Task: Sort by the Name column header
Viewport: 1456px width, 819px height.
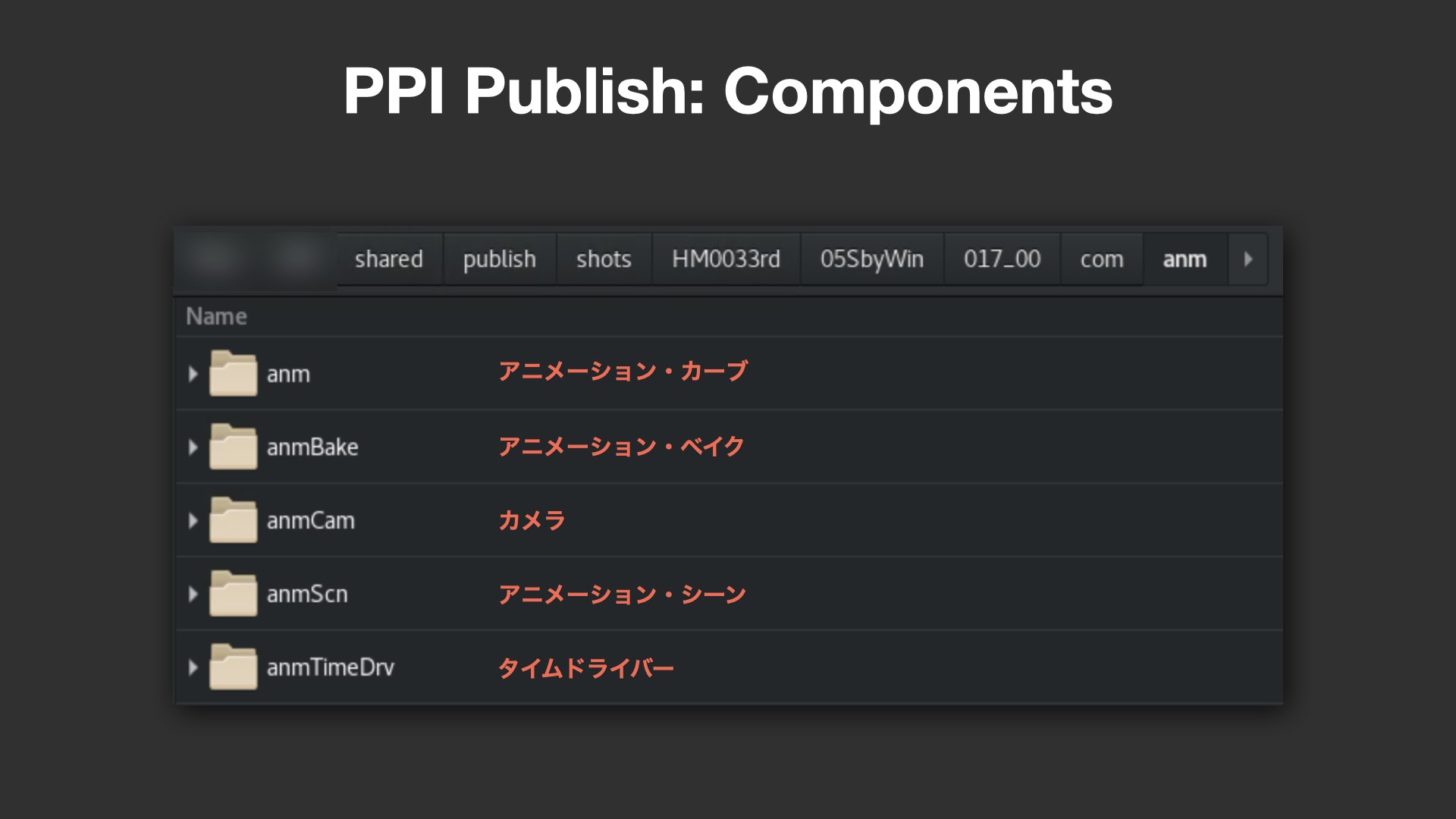Action: [216, 316]
